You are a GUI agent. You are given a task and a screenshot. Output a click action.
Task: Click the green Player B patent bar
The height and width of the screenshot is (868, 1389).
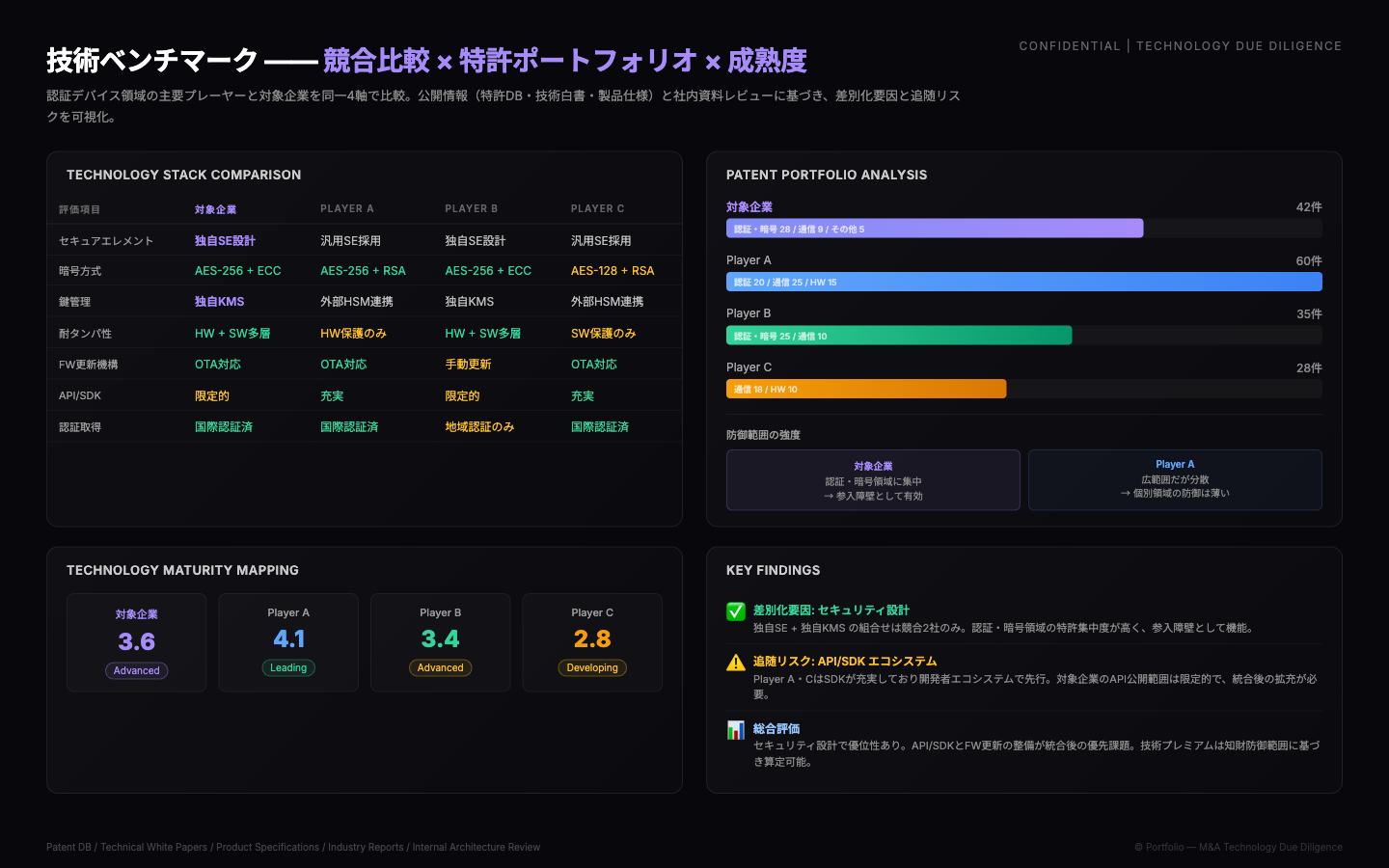(x=898, y=336)
